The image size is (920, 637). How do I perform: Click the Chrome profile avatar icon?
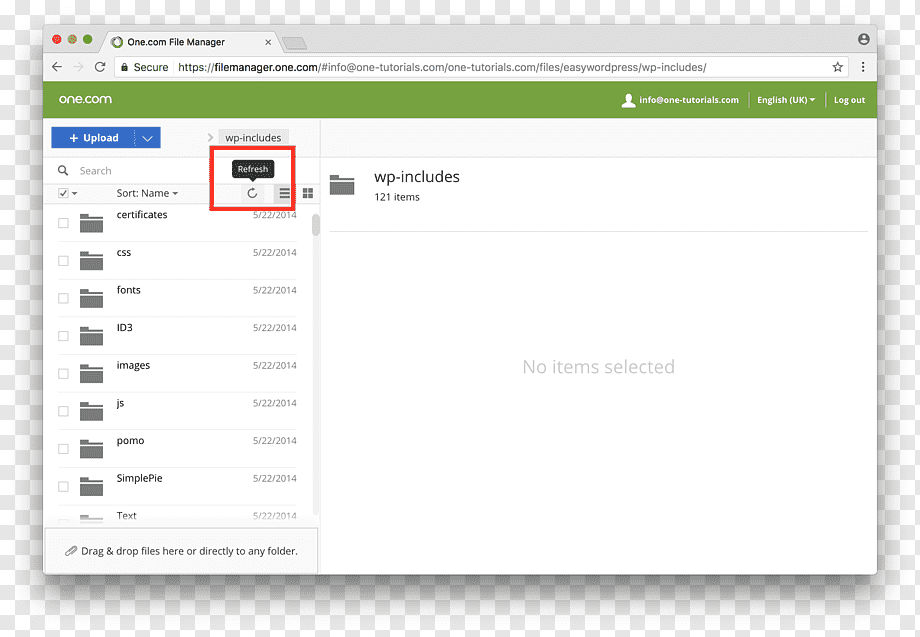point(864,39)
